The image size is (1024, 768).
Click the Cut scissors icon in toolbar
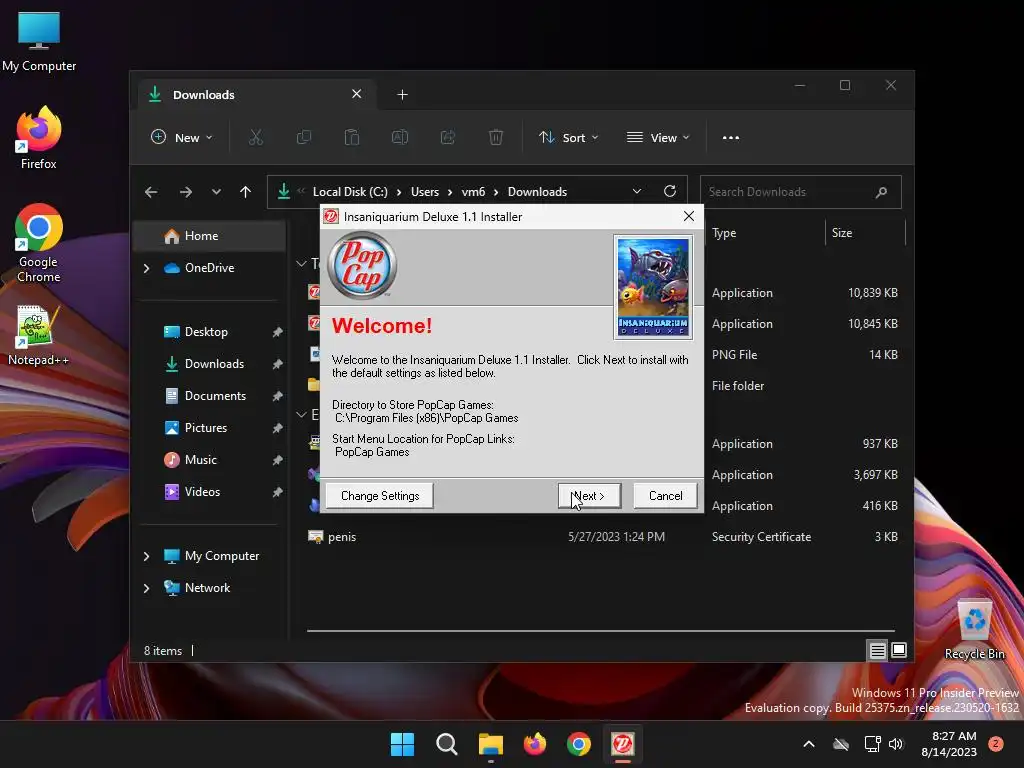255,138
